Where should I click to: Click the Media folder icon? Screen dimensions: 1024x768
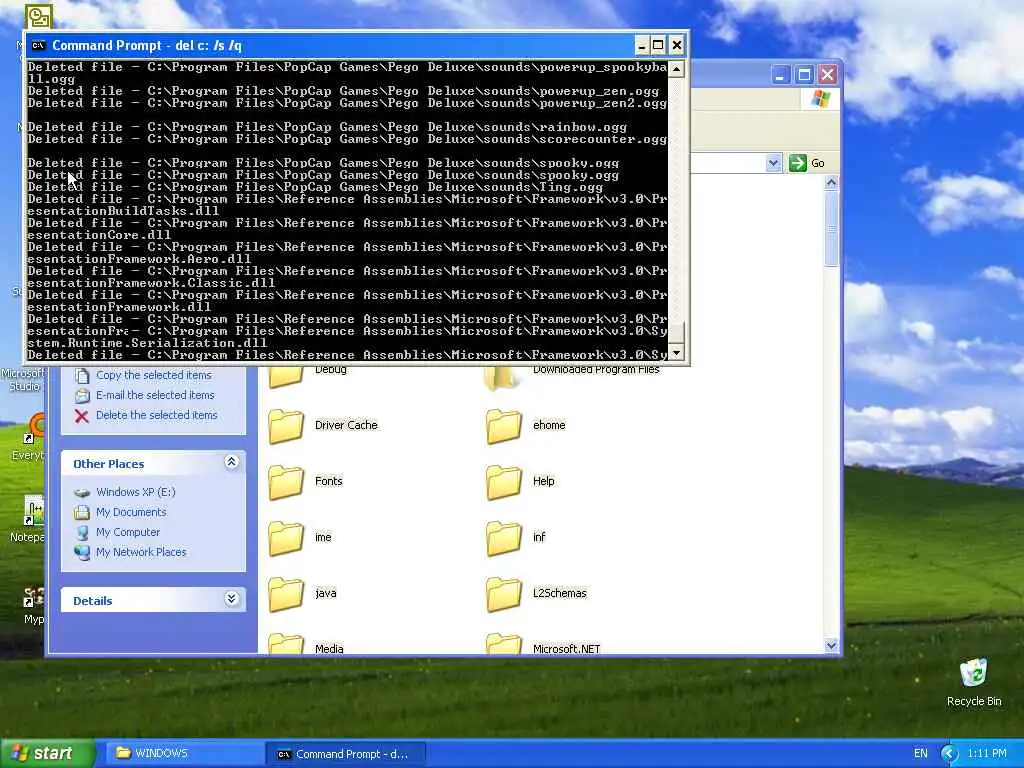(x=286, y=644)
